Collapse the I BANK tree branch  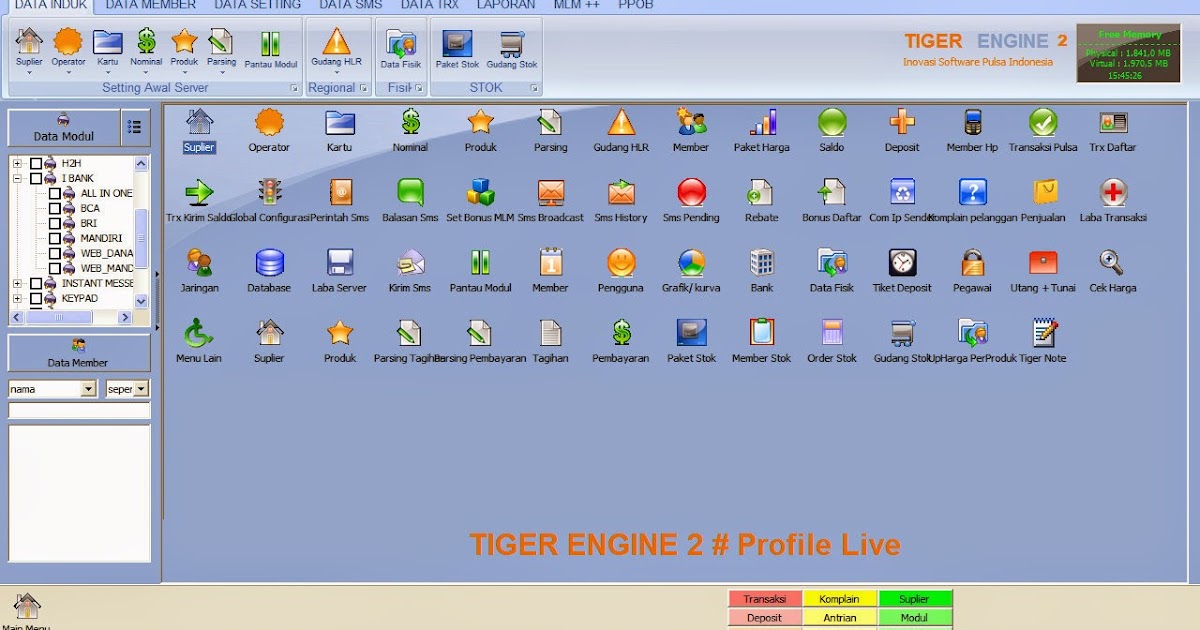[x=15, y=177]
